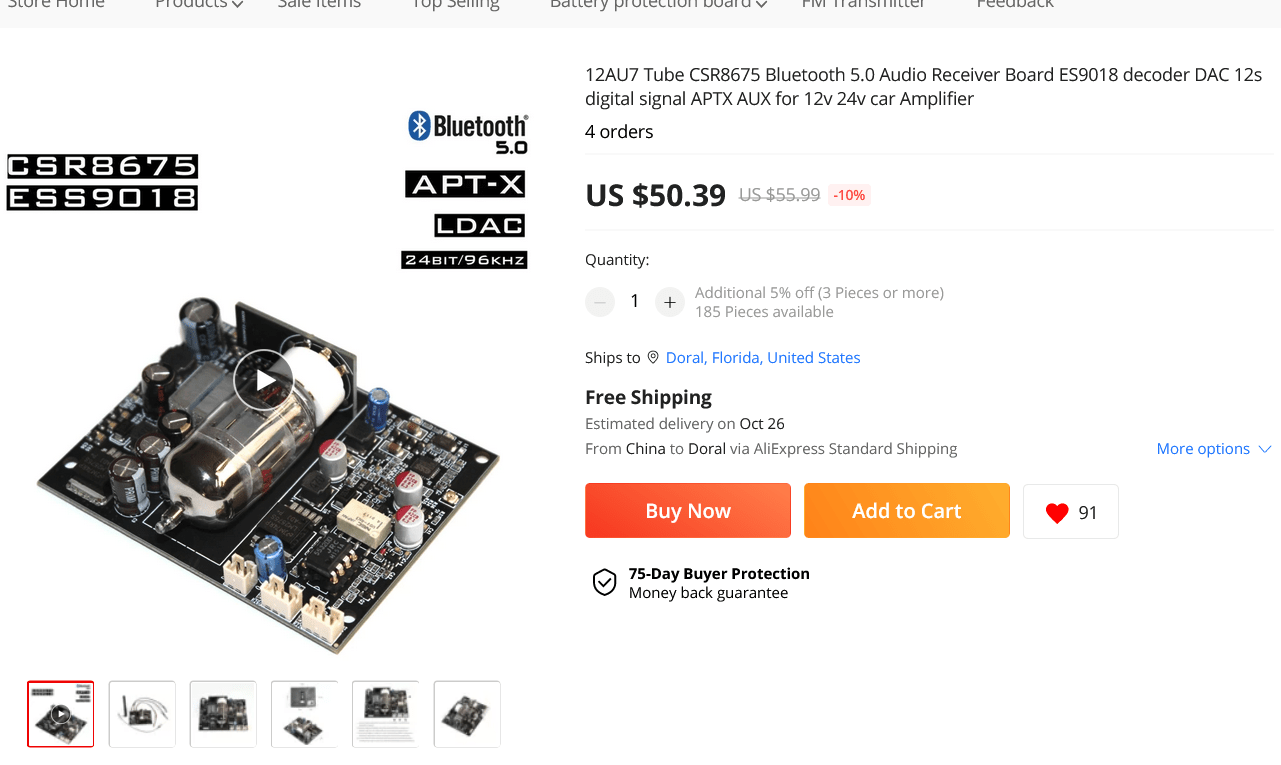The image size is (1281, 765).
Task: Open the FM Transmitter tab
Action: tap(864, 4)
